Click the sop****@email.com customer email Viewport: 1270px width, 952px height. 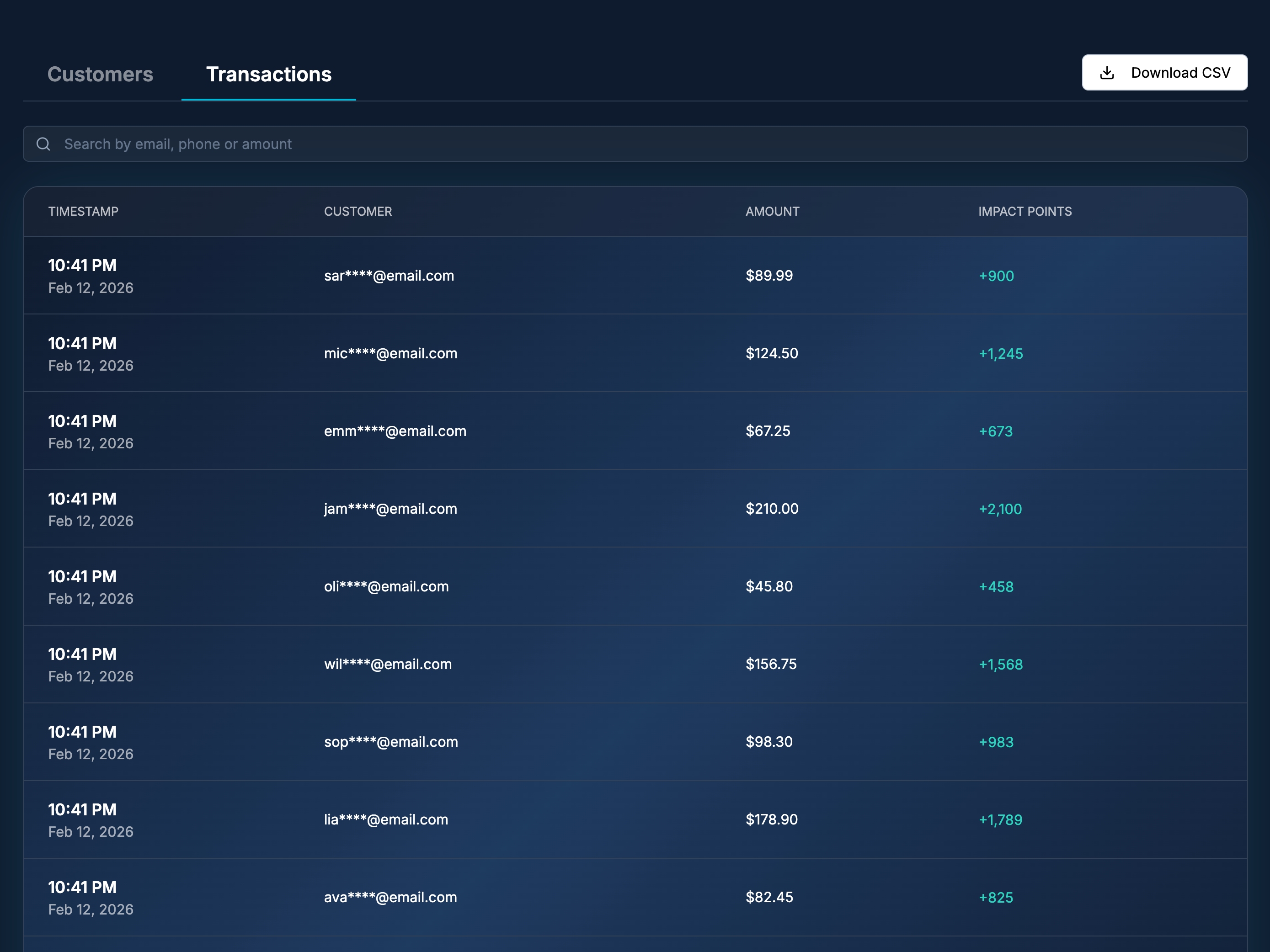(x=391, y=742)
